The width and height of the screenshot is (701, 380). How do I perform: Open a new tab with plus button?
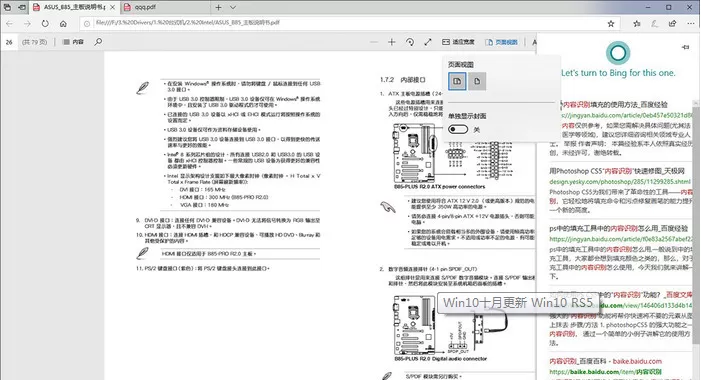(x=218, y=7)
